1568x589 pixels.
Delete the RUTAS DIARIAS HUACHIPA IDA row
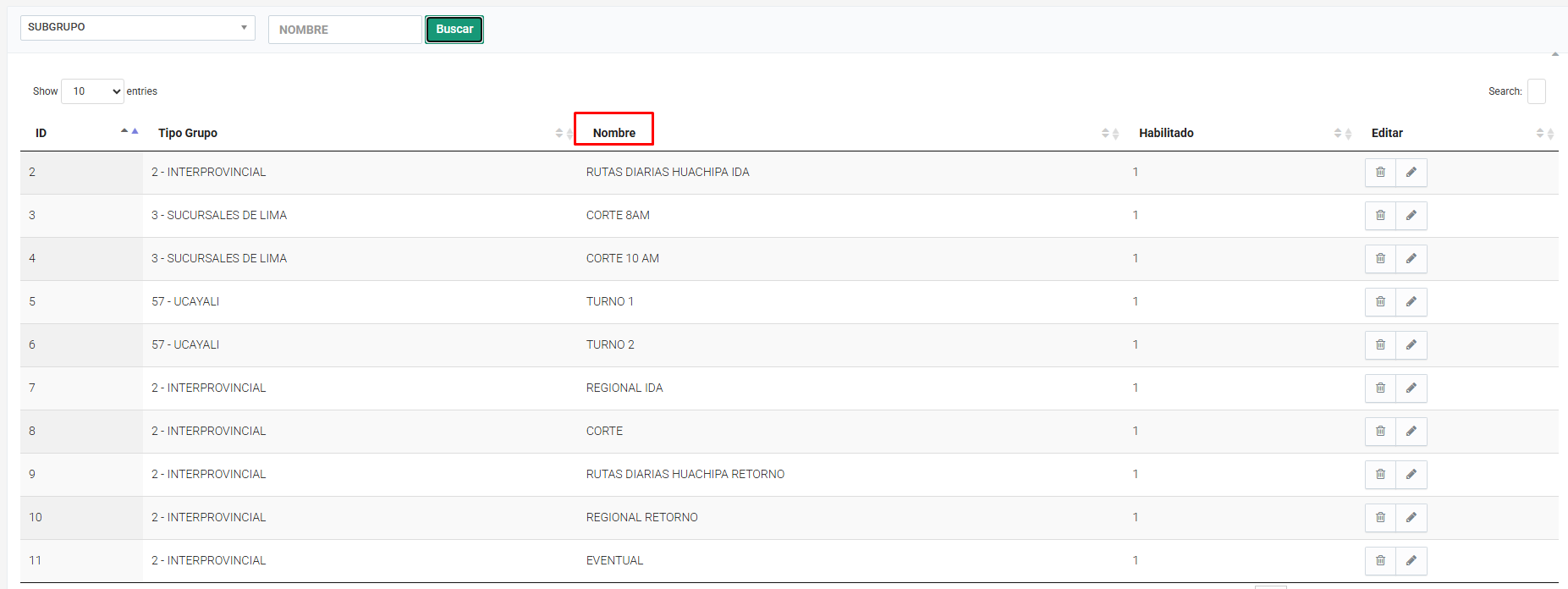pyautogui.click(x=1380, y=173)
